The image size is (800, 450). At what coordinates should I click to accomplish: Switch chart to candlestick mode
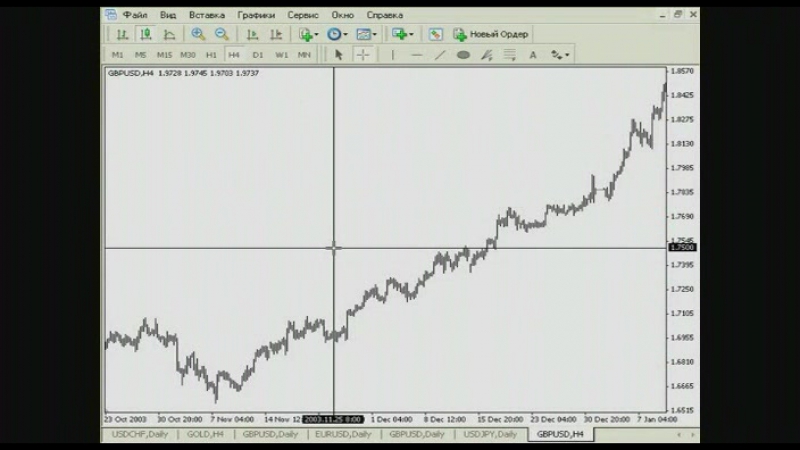[145, 34]
